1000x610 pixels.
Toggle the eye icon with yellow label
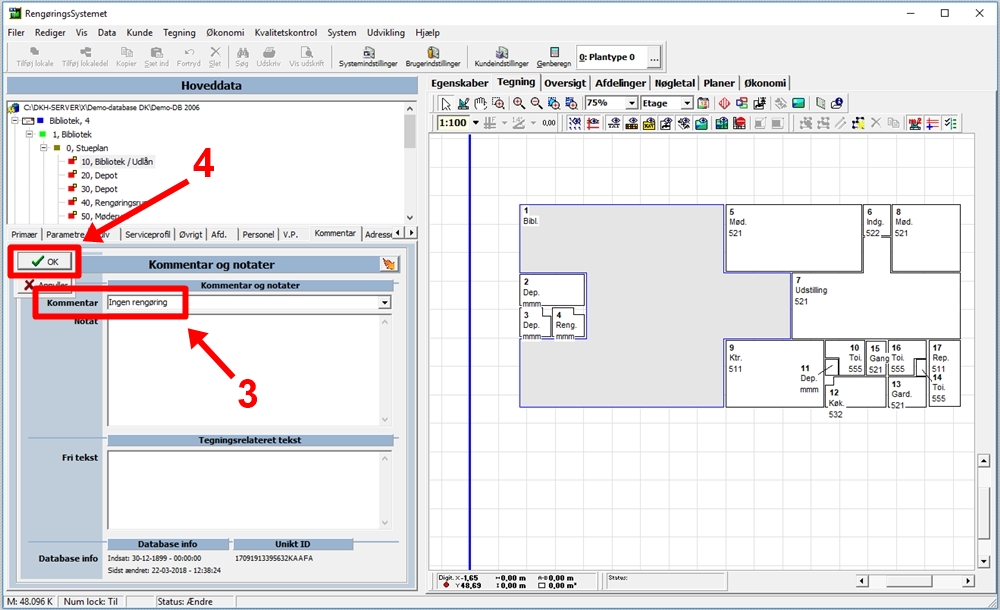pyautogui.click(x=649, y=123)
